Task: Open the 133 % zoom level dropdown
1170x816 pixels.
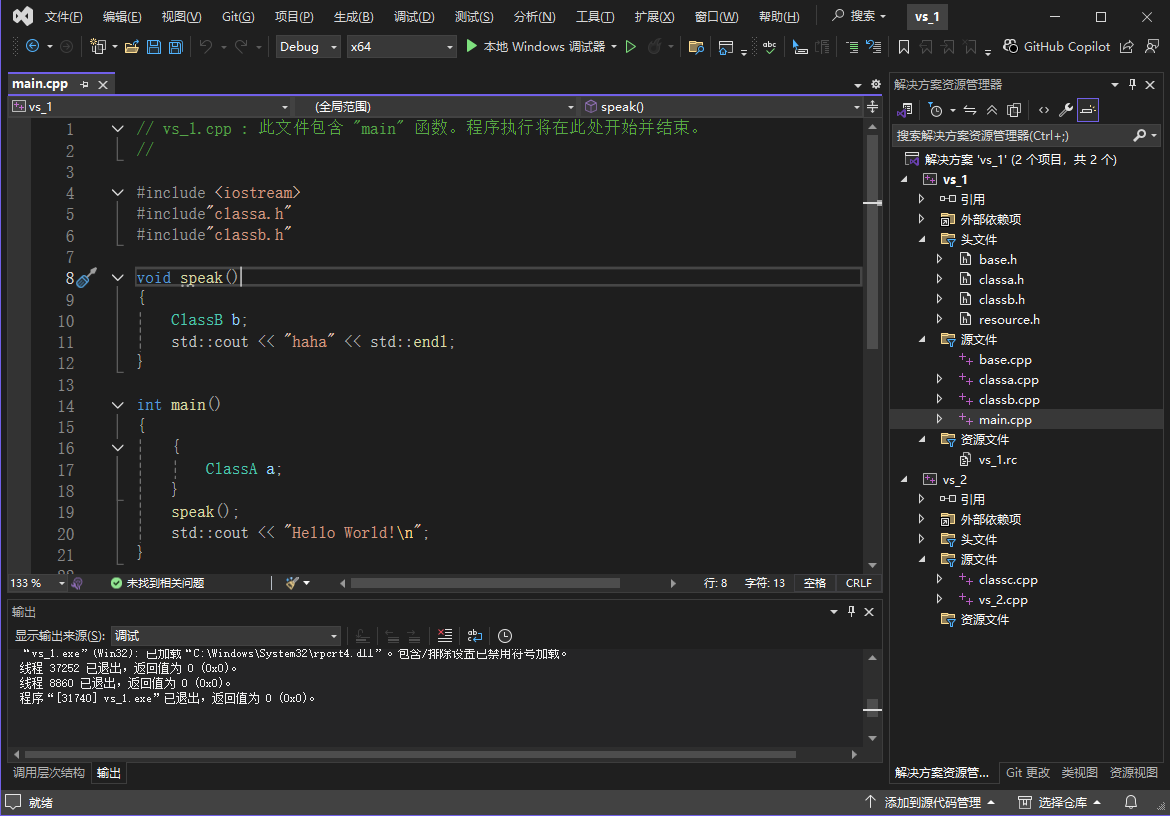Action: (x=37, y=583)
